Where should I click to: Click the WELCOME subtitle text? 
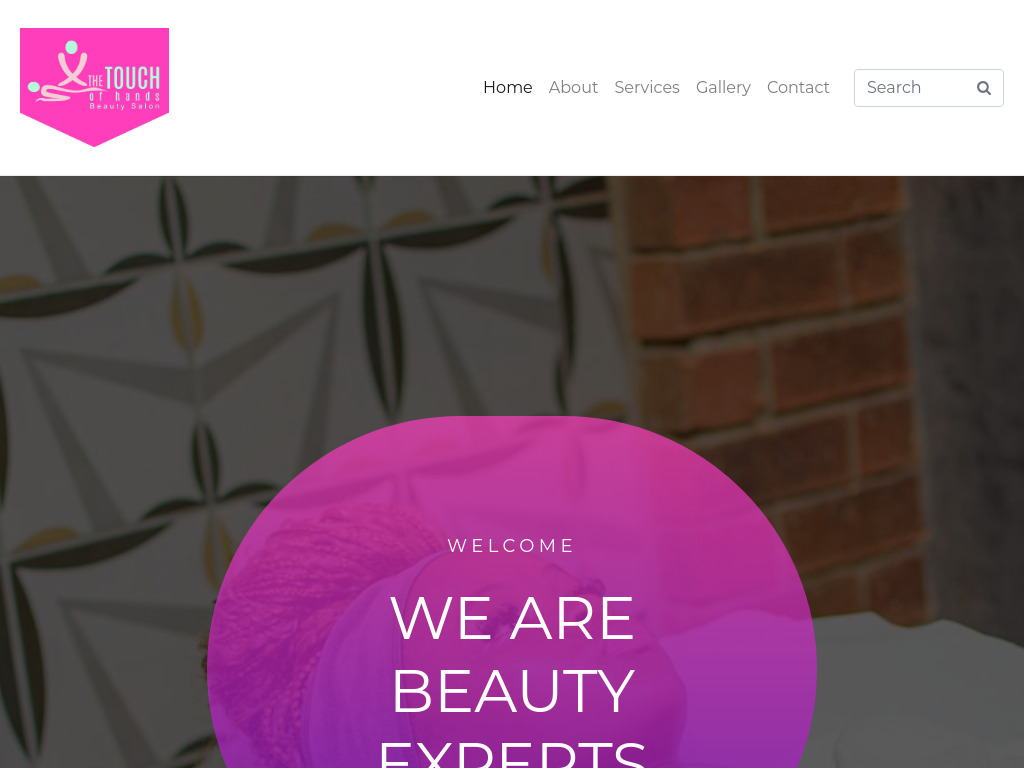point(511,545)
